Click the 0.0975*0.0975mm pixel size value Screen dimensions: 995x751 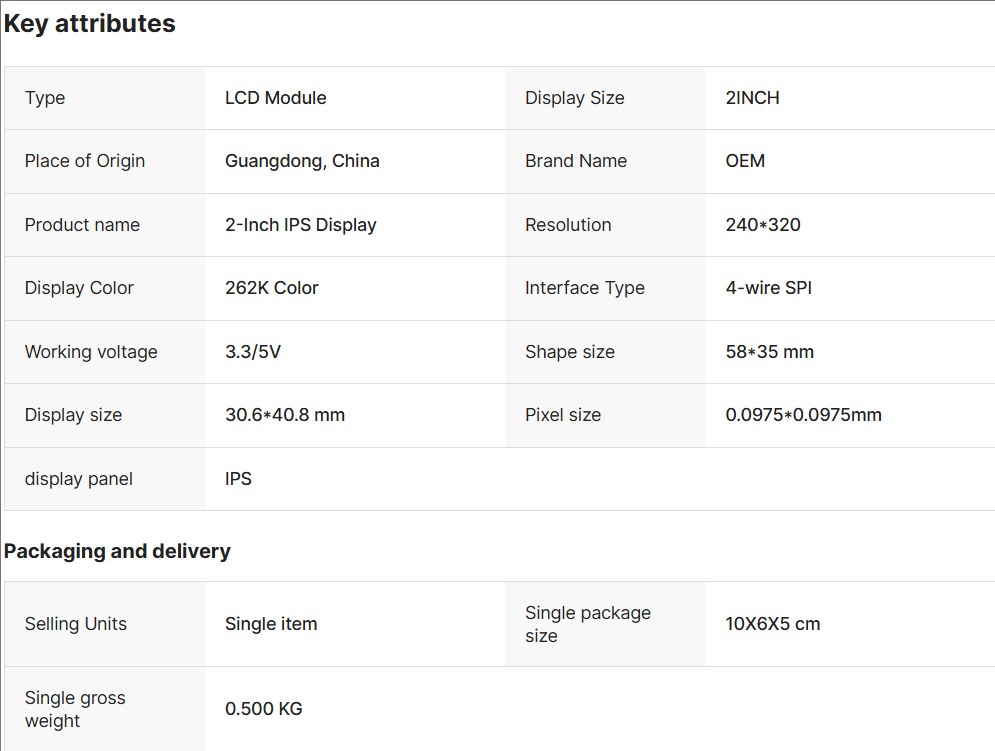(804, 415)
